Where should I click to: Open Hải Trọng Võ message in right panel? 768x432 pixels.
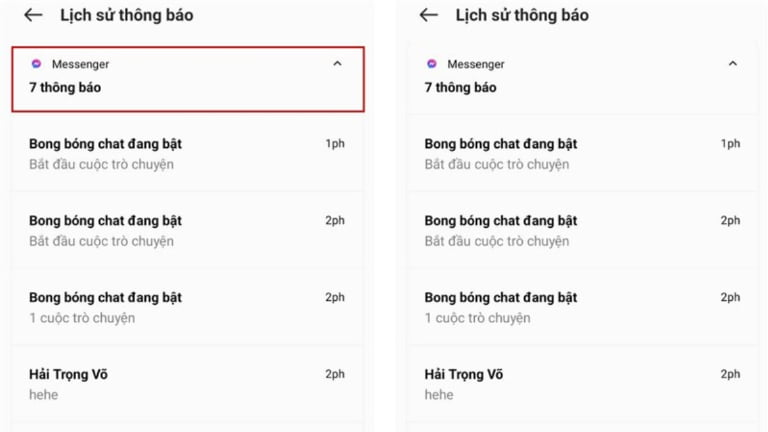click(x=582, y=384)
